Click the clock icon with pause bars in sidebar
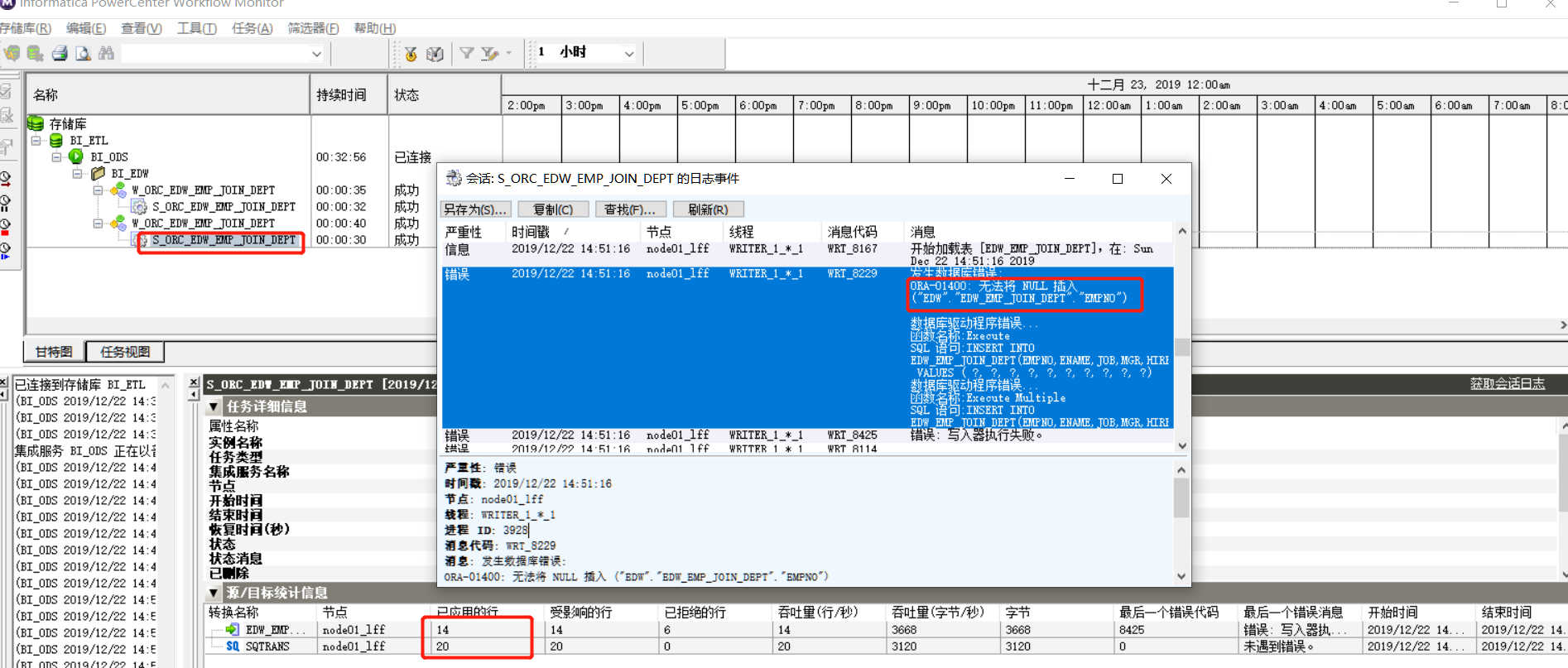Image resolution: width=1568 pixels, height=668 pixels. pos(6,202)
